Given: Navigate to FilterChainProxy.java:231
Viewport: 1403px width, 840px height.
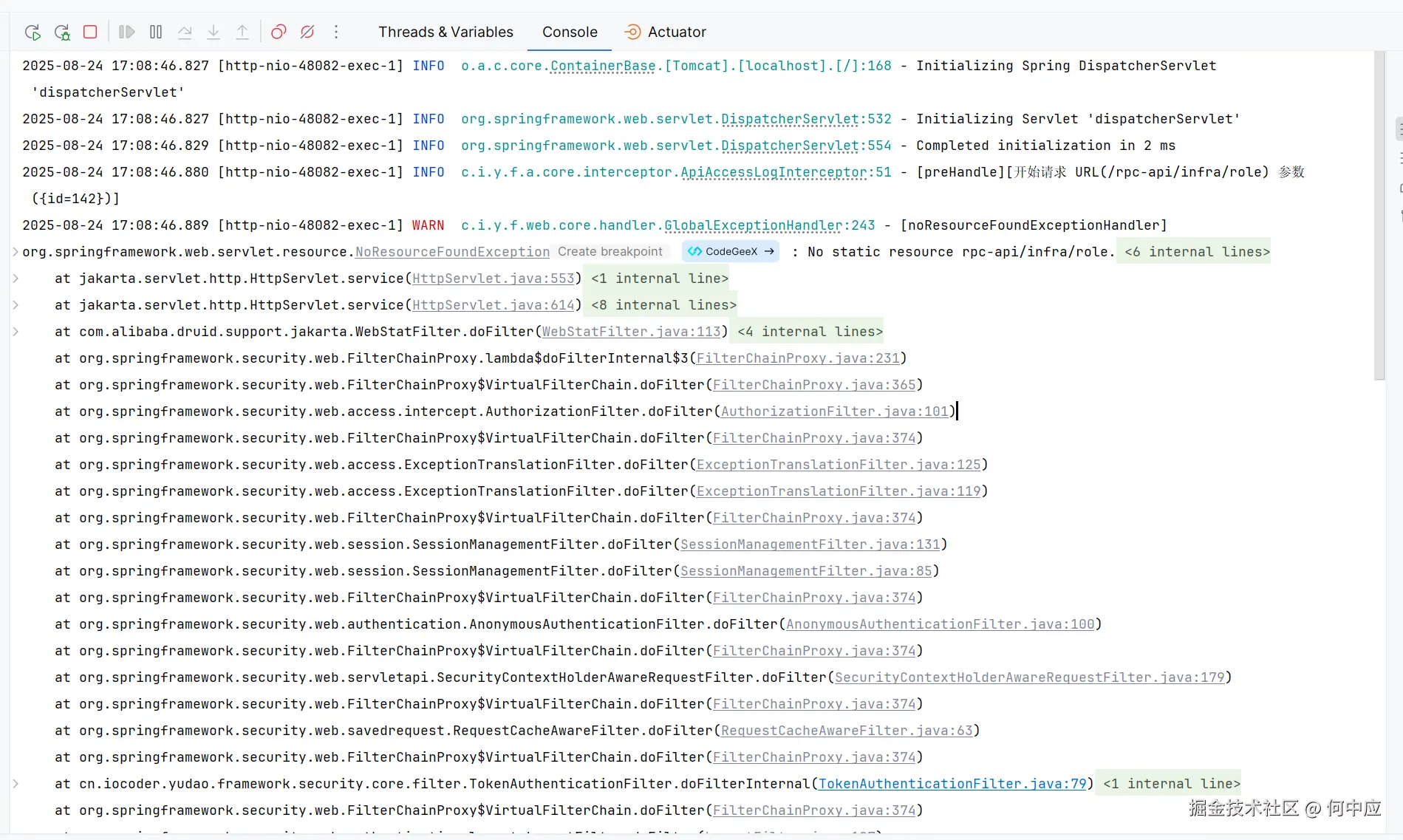Looking at the screenshot, I should (798, 358).
